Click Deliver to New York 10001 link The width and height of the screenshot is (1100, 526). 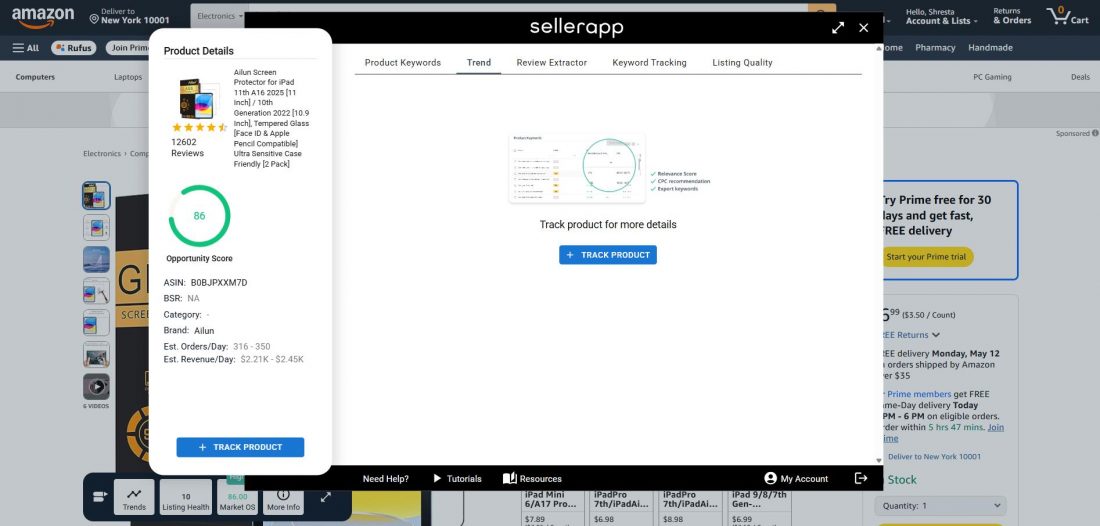(x=934, y=457)
